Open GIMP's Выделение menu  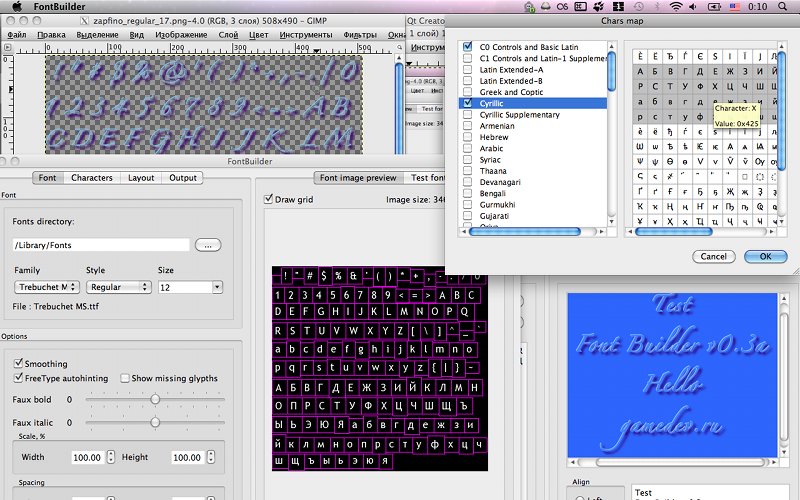coord(97,35)
